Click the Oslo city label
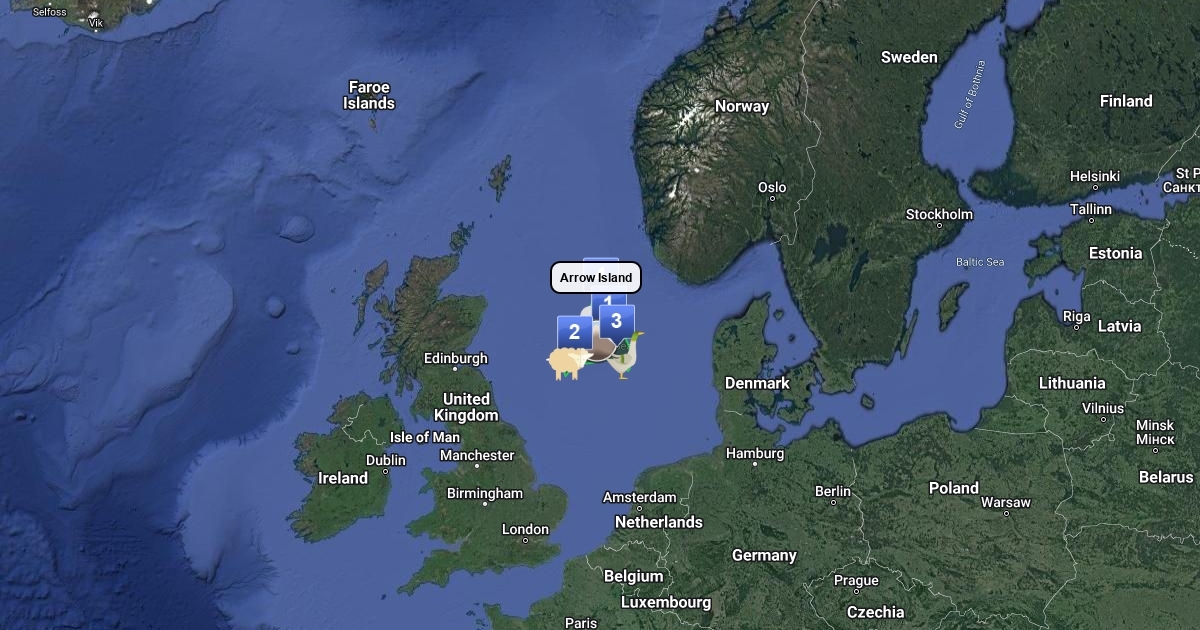 point(772,187)
